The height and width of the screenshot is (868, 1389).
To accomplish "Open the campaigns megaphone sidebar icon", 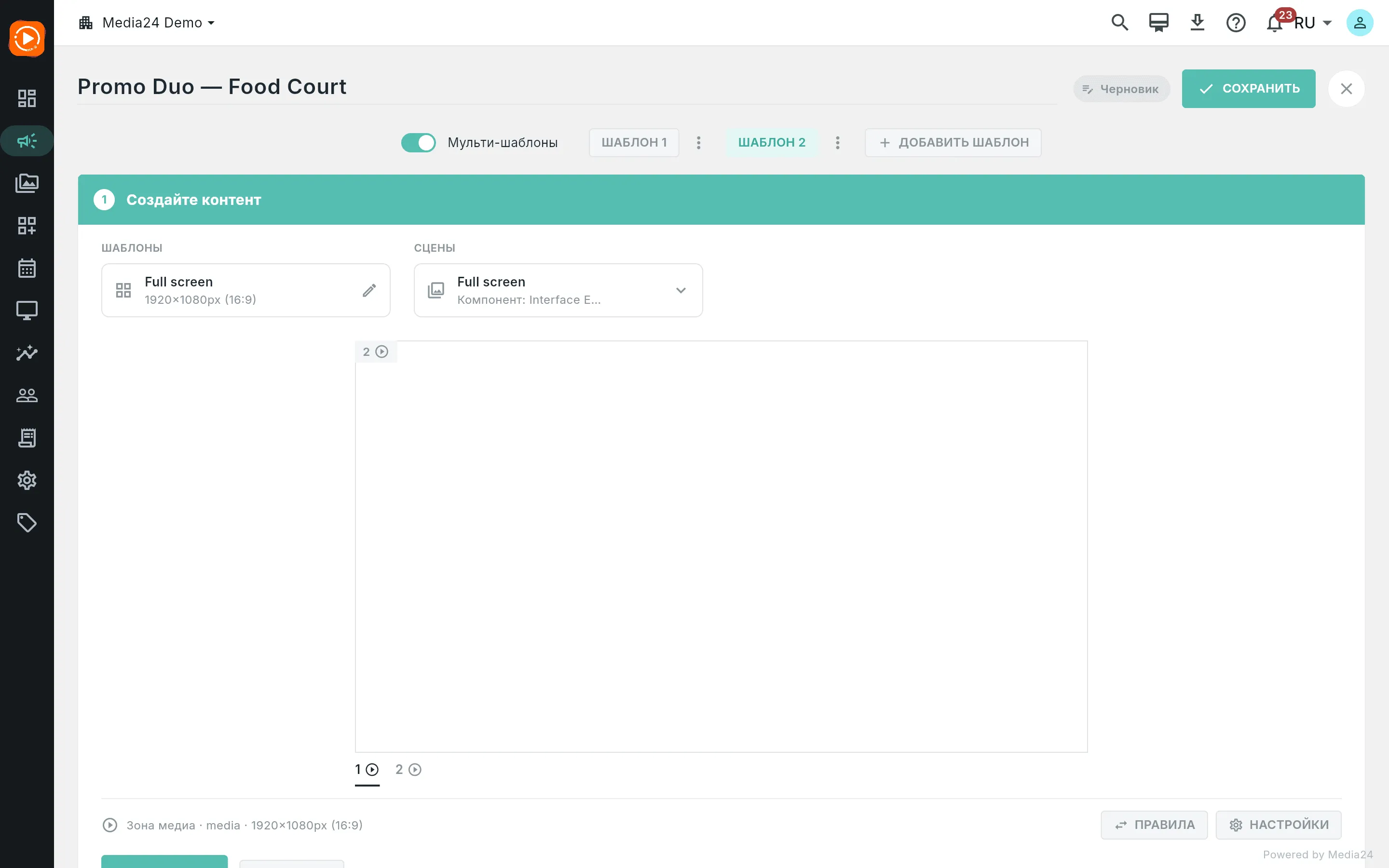I will click(27, 141).
